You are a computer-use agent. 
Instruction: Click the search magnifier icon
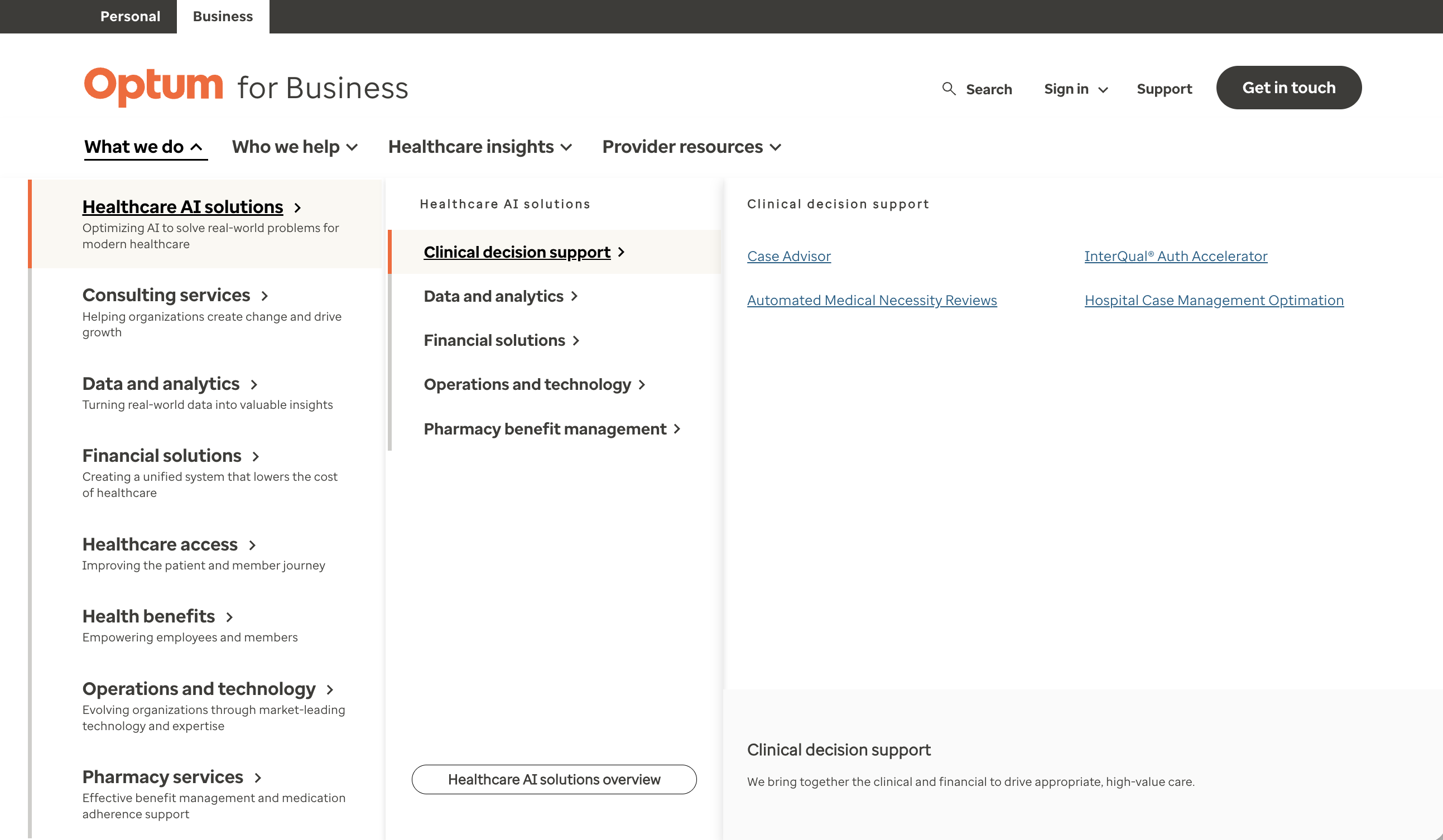949,89
